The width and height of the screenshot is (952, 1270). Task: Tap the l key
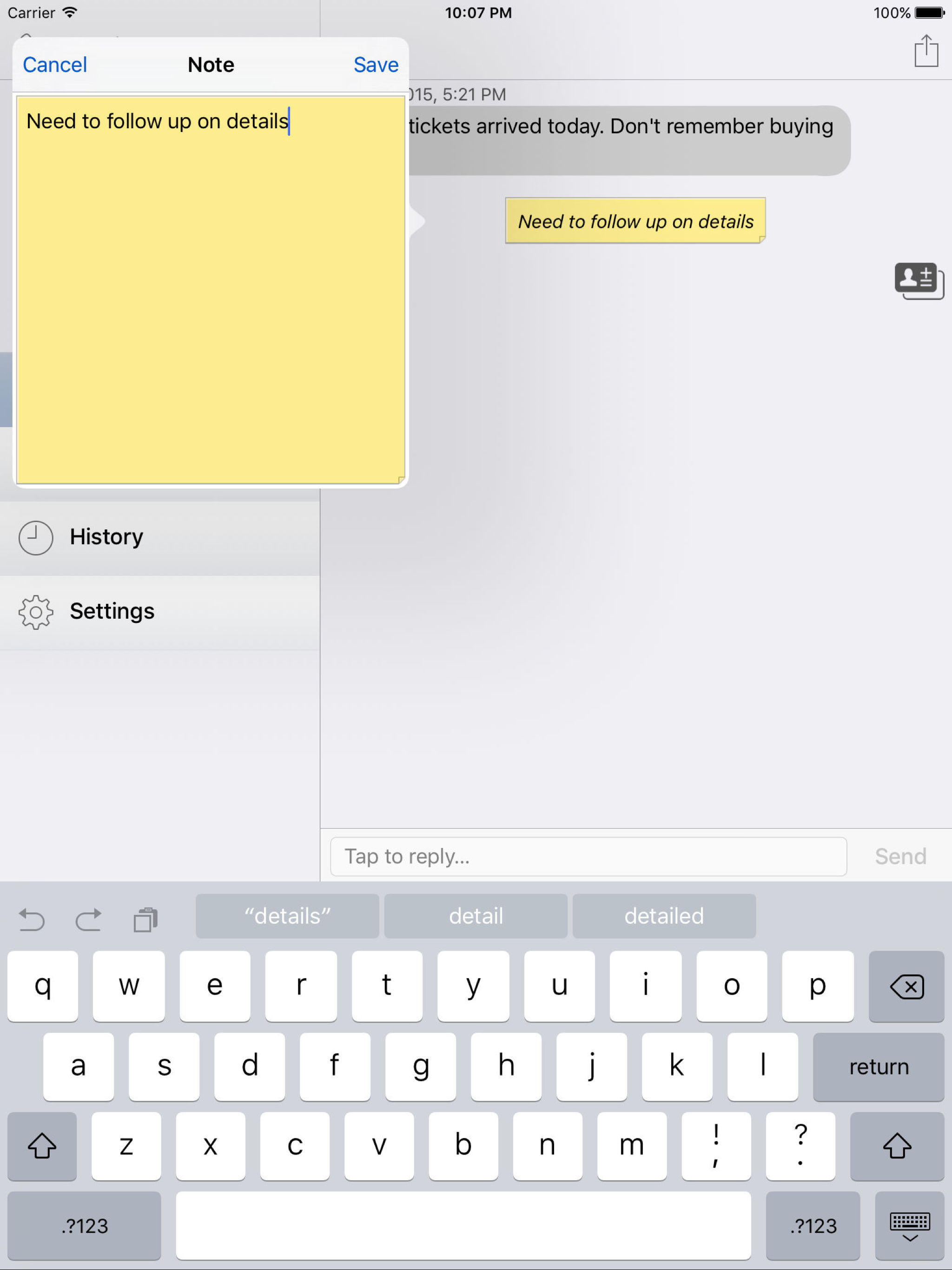coord(763,1066)
